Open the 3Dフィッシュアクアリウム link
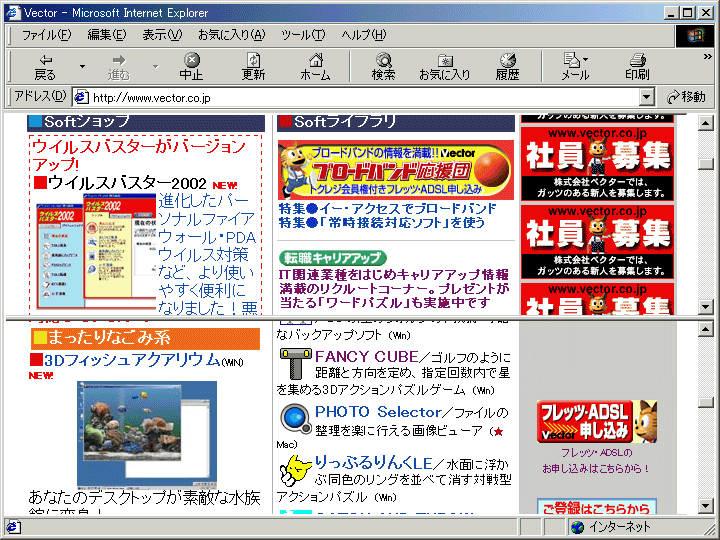The height and width of the screenshot is (540, 720). tap(132, 360)
